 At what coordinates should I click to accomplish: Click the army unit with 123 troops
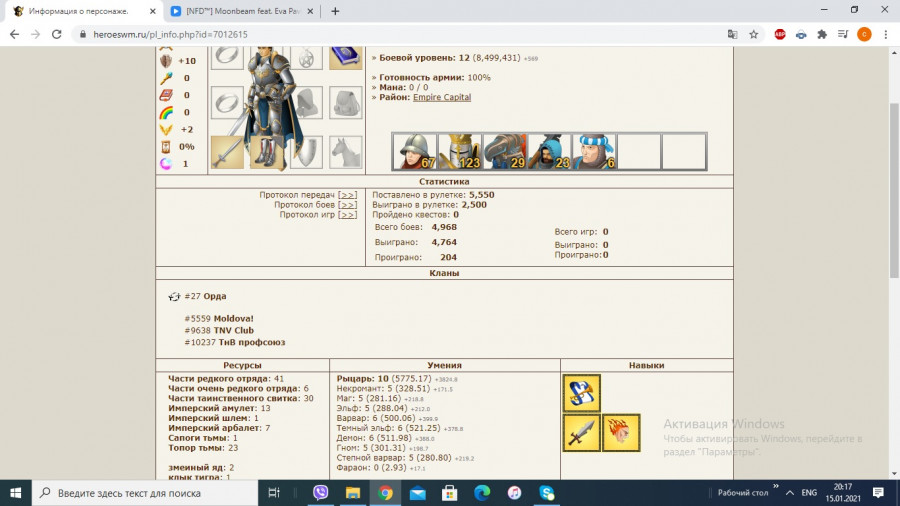pyautogui.click(x=460, y=151)
